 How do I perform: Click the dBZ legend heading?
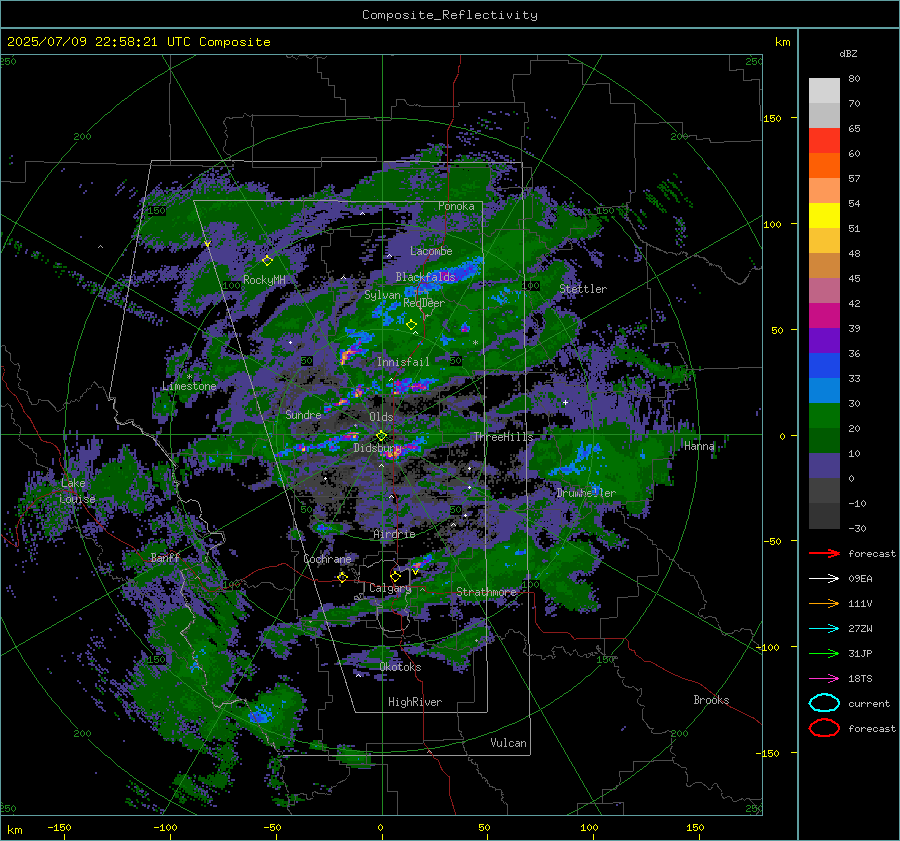click(x=848, y=53)
